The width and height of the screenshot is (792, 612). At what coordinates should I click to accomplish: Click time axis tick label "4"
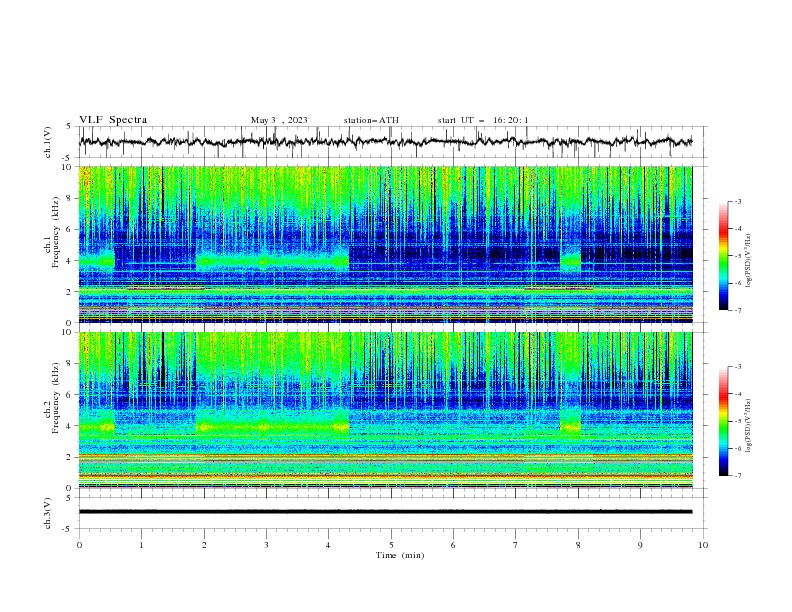[328, 545]
